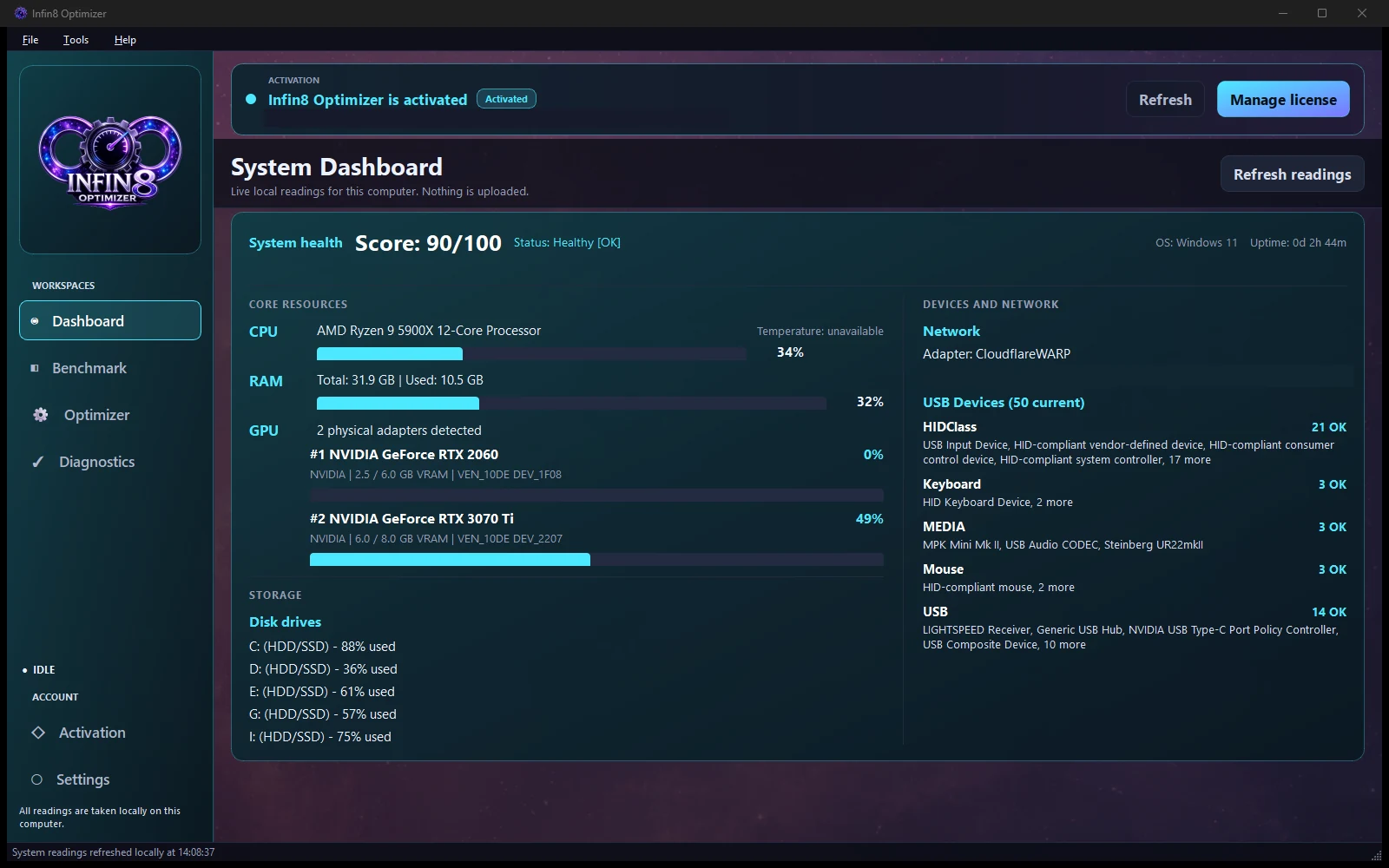Switch to the Benchmark workspace
The height and width of the screenshot is (868, 1389).
[x=110, y=368]
